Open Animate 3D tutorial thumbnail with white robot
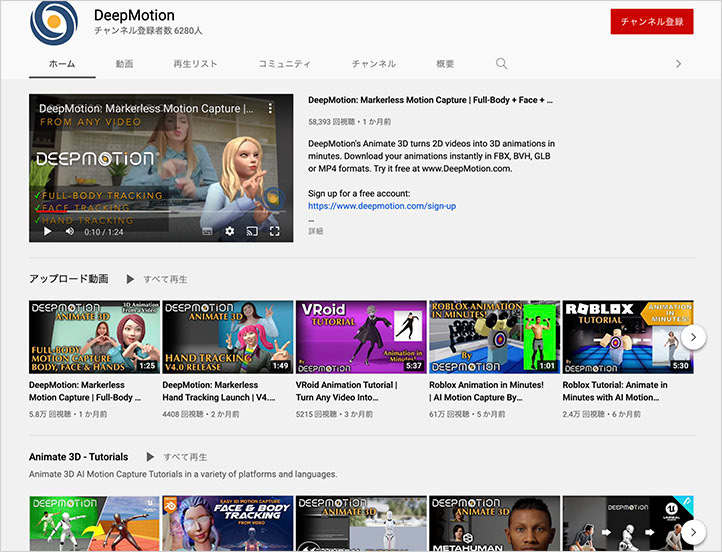722x552 pixels. click(361, 523)
